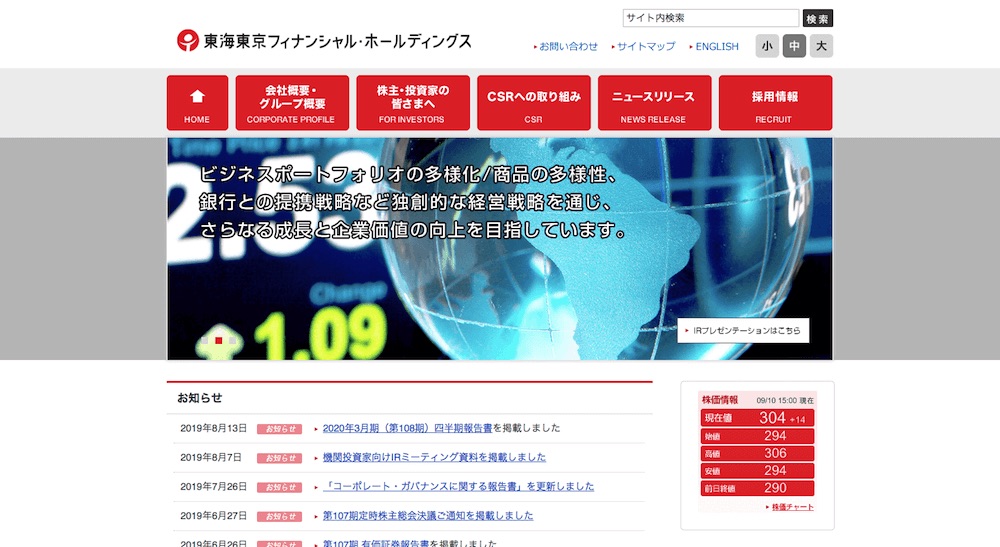This screenshot has width=1000, height=547.
Task: Click the 高値 306 row
Action: 757,453
